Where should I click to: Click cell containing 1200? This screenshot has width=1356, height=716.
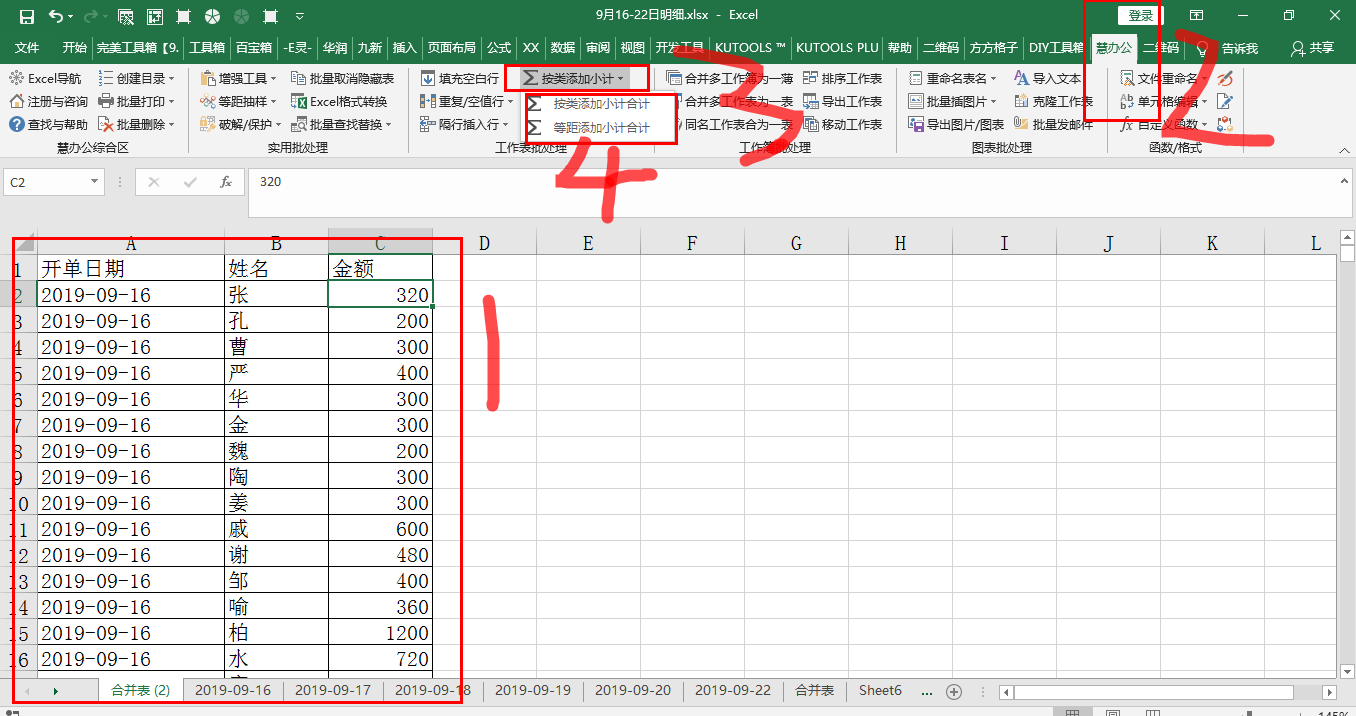380,633
